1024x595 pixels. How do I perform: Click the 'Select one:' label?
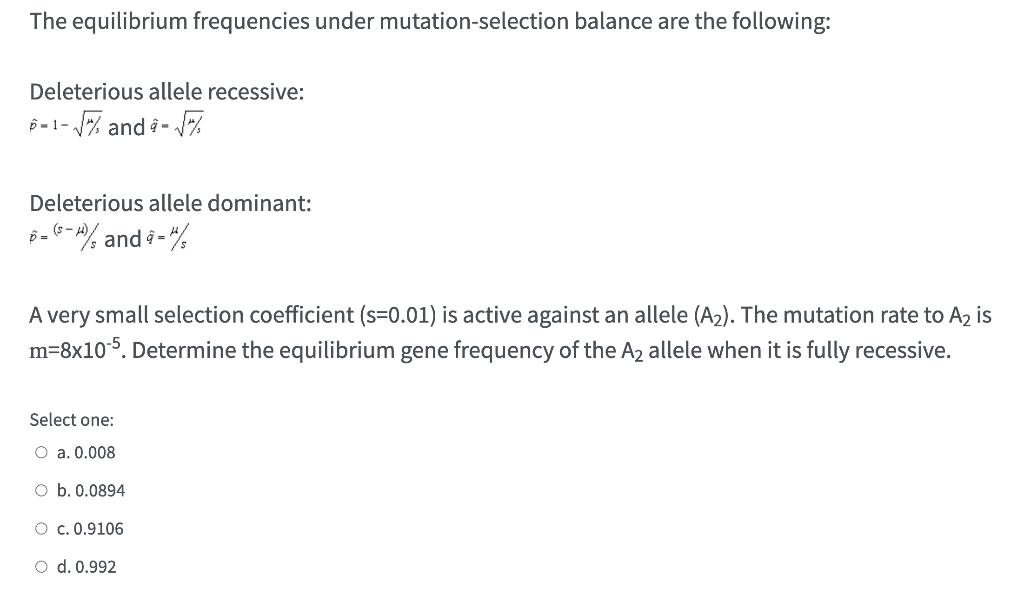click(72, 419)
